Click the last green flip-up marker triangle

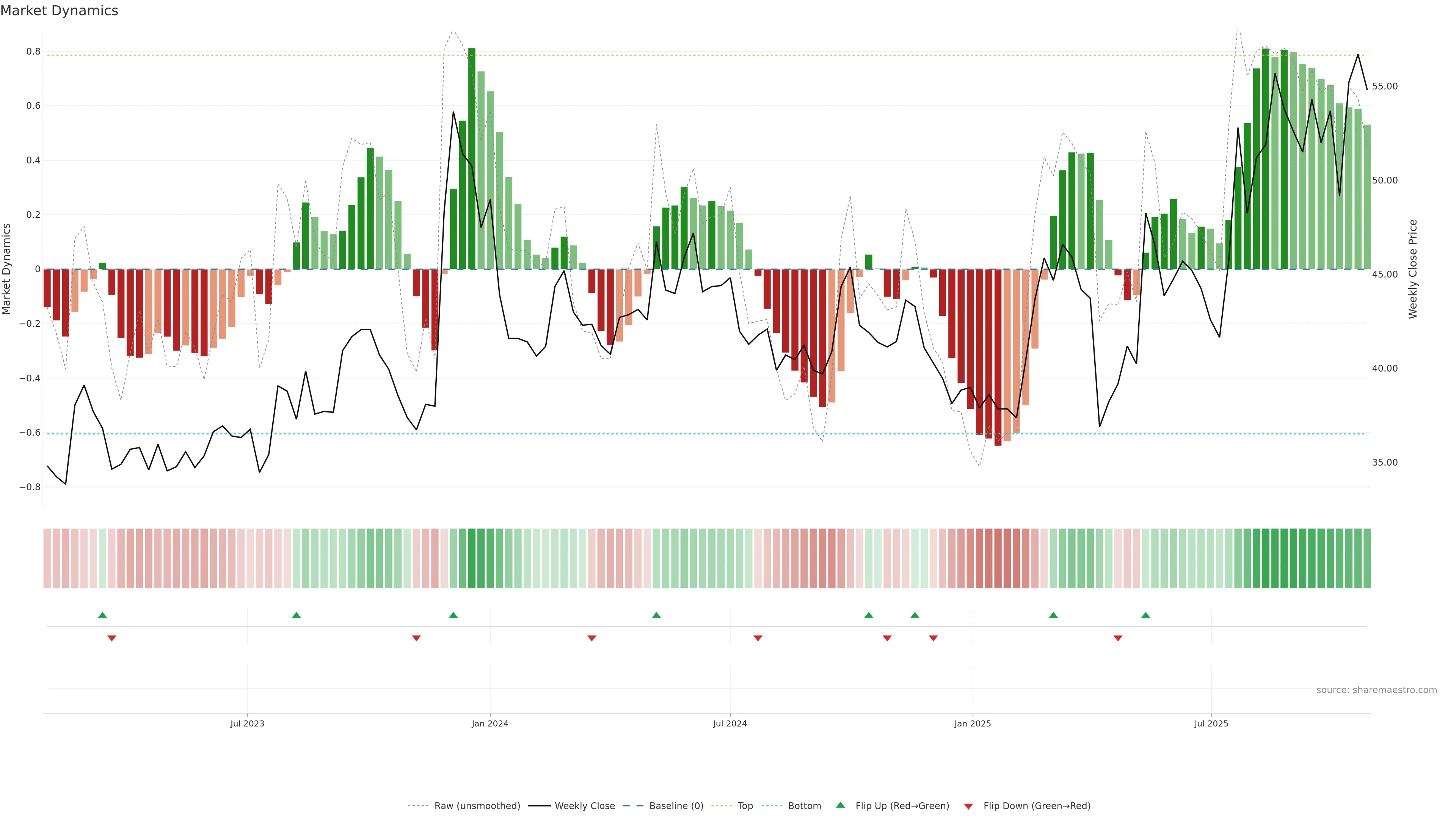1146,615
